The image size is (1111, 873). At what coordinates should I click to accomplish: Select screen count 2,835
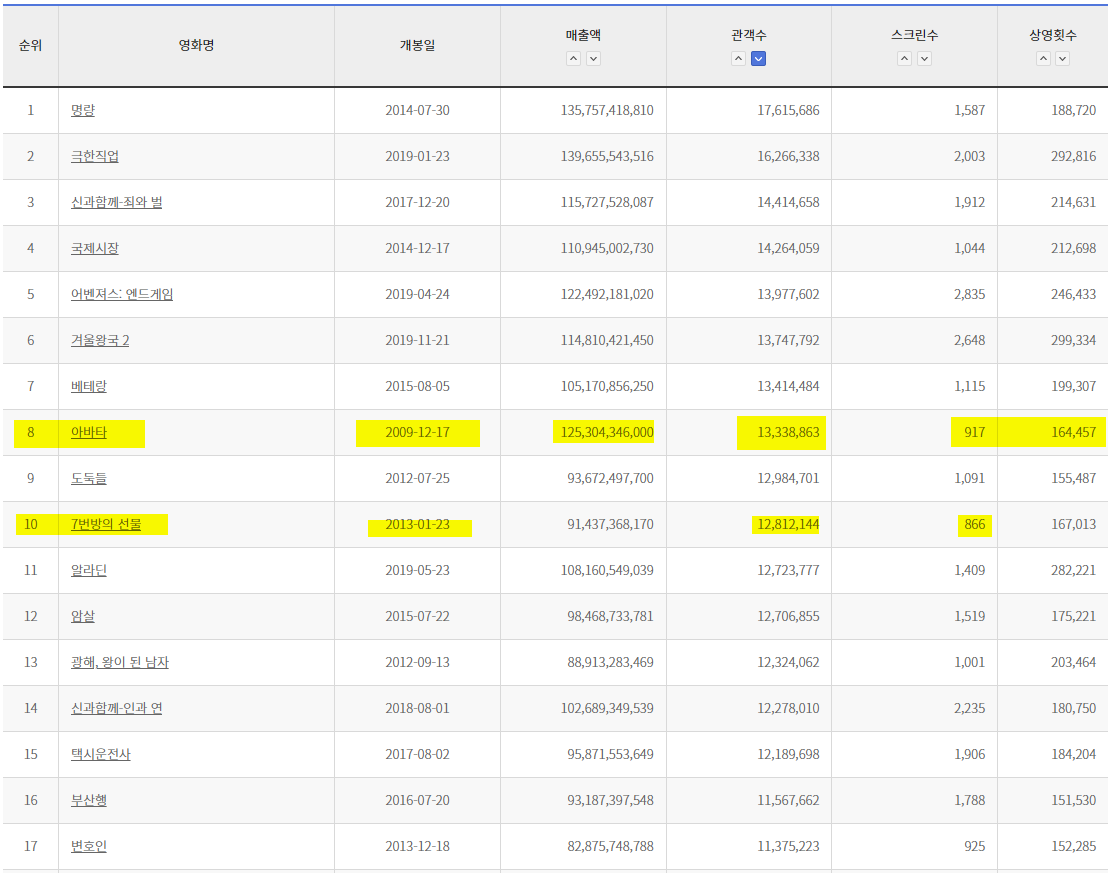click(x=969, y=294)
